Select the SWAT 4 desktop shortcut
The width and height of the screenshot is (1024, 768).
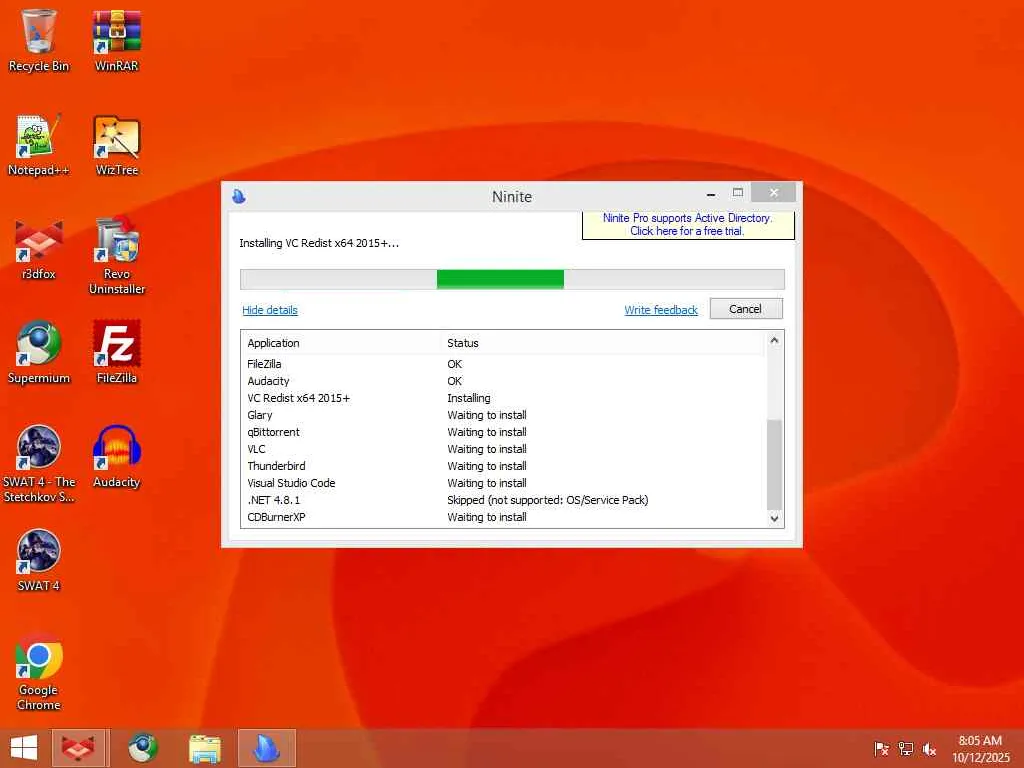[39, 560]
